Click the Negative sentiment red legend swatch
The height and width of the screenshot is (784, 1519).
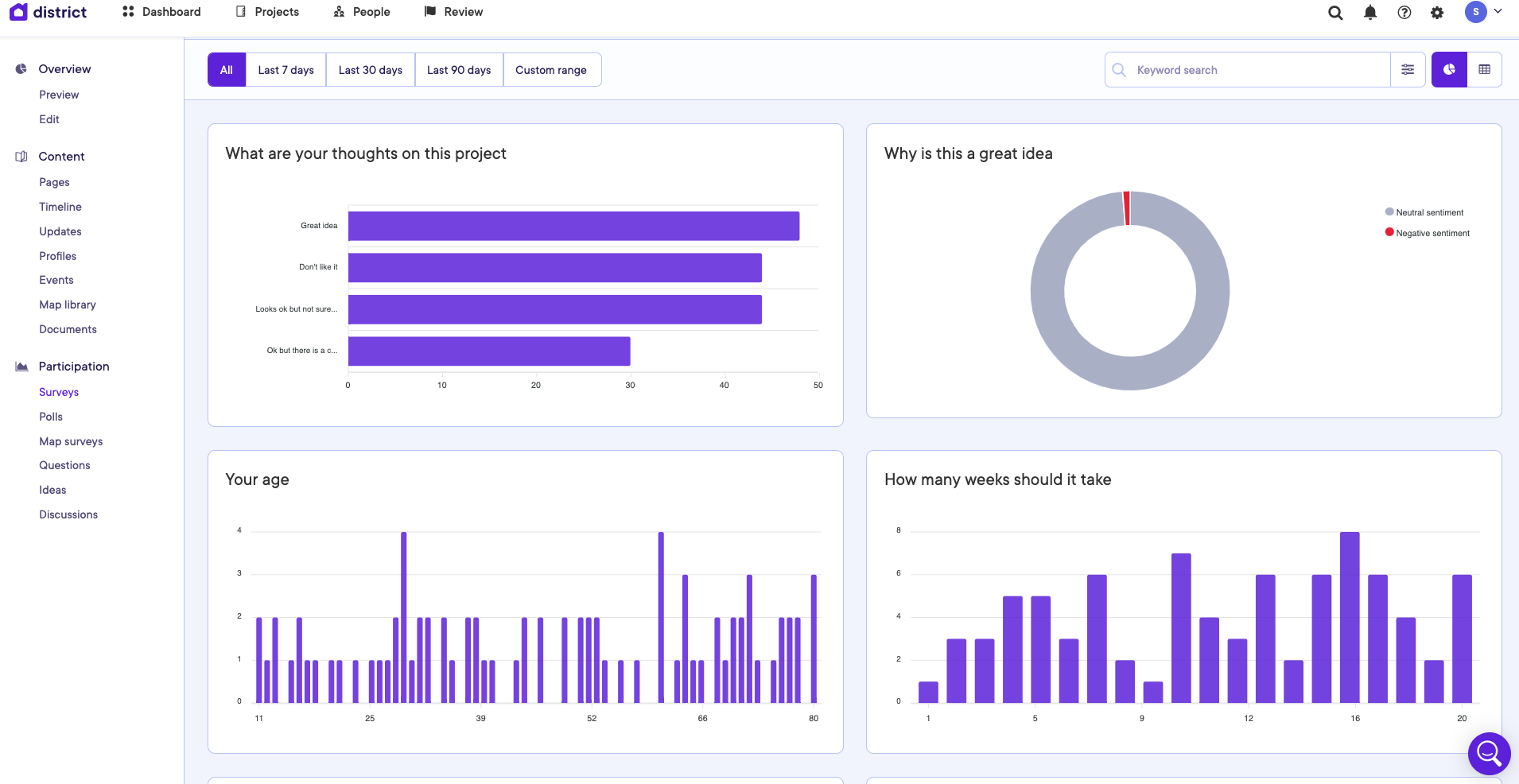1389,232
